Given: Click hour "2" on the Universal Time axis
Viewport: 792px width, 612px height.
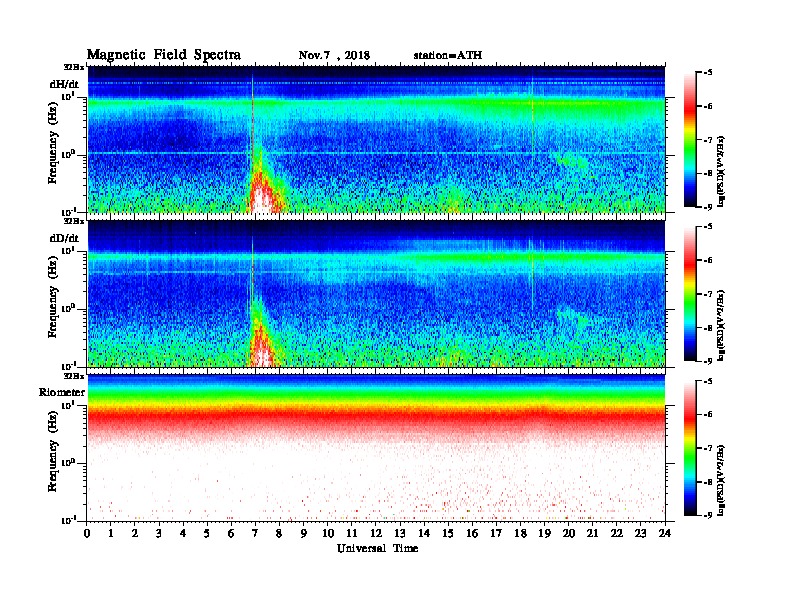Looking at the screenshot, I should tap(135, 534).
